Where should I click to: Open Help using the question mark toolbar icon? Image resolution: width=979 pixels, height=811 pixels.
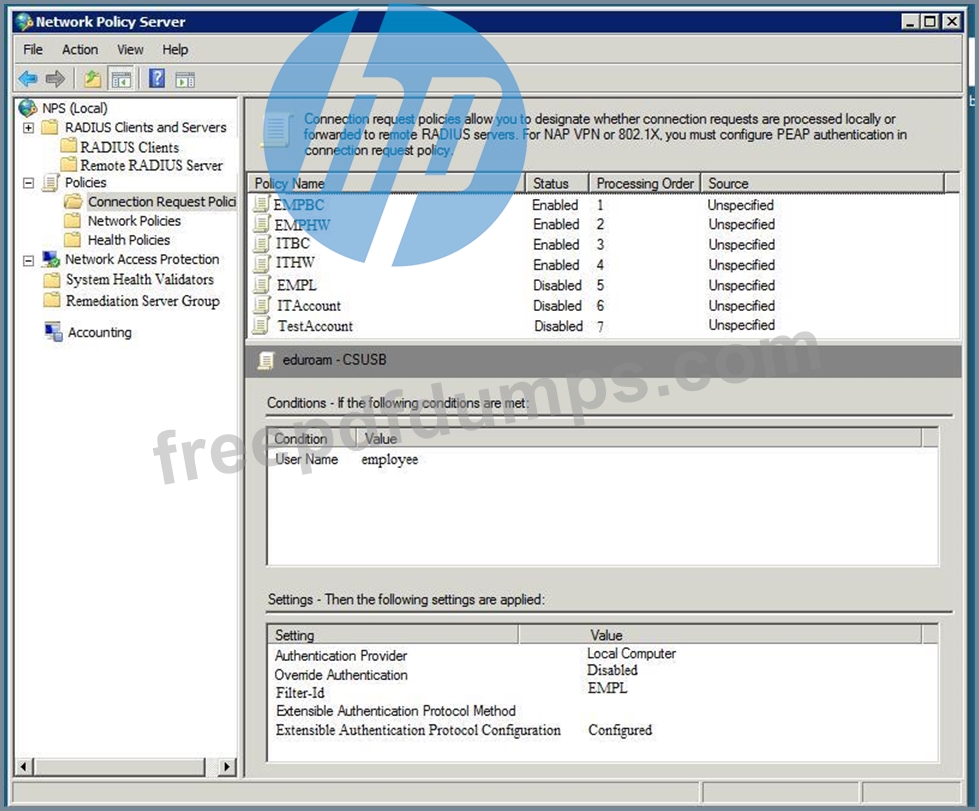[157, 78]
